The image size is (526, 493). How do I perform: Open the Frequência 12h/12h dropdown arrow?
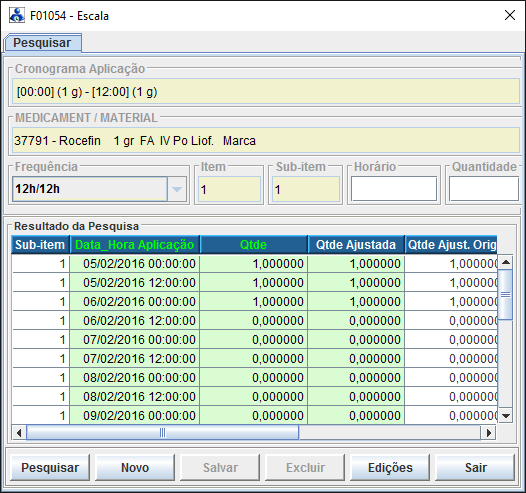[177, 189]
